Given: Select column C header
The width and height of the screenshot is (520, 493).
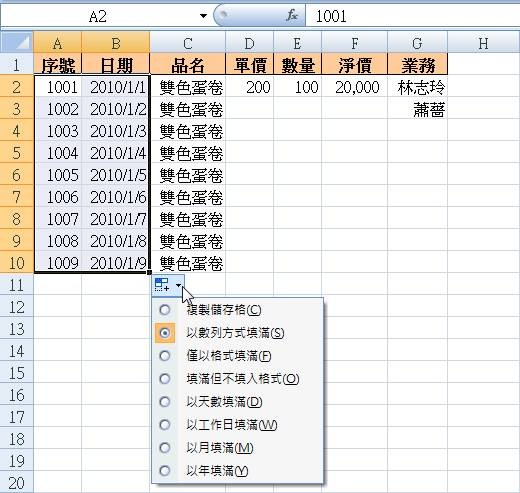Looking at the screenshot, I should 188,43.
